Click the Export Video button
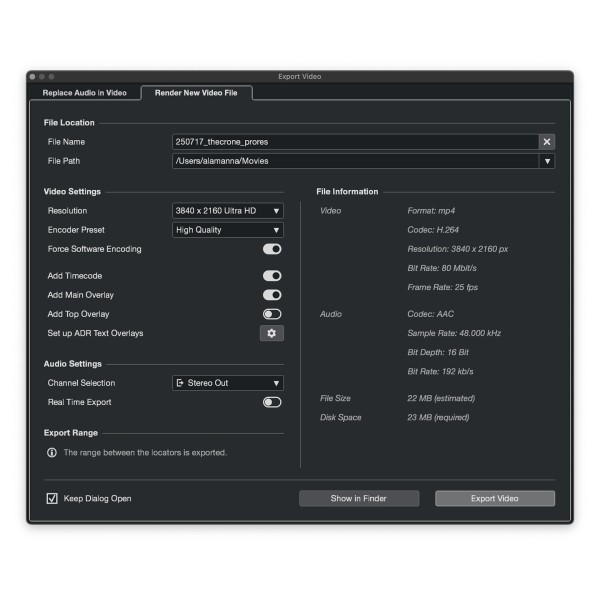Screen dimensions: 600x600 click(x=495, y=499)
